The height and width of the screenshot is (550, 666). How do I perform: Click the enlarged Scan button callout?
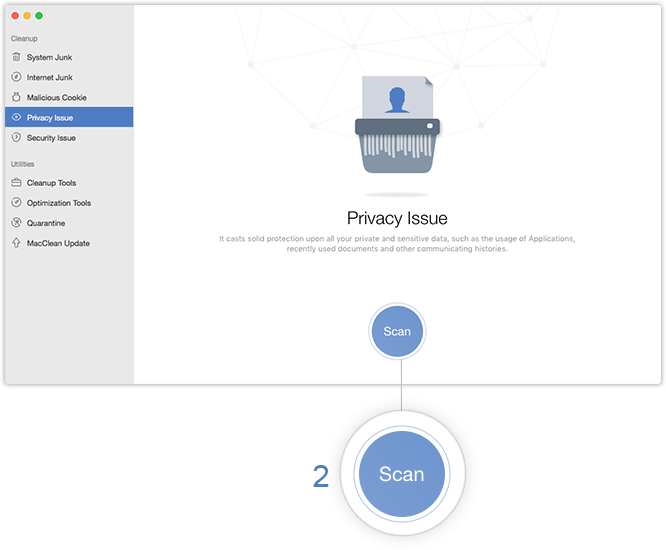(402, 475)
